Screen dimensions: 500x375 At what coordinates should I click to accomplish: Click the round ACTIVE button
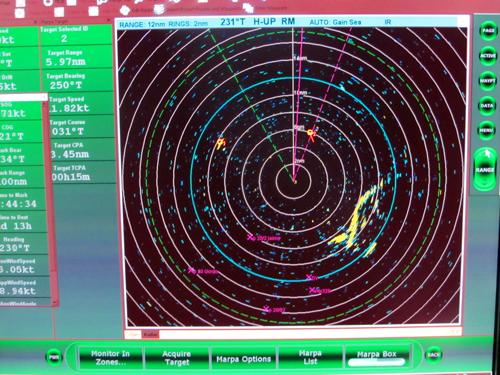[488, 56]
